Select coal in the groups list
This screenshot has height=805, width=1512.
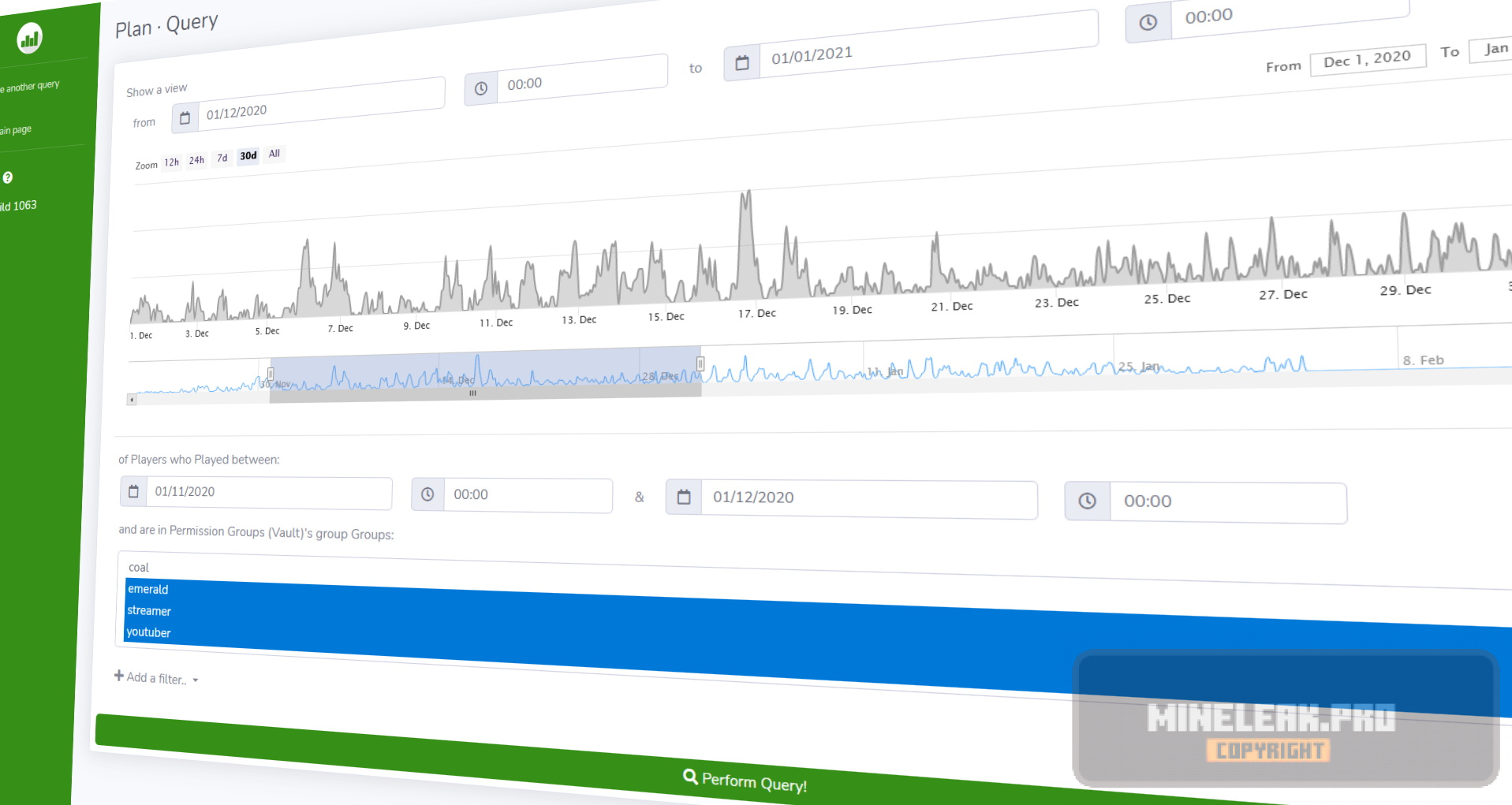coord(139,568)
